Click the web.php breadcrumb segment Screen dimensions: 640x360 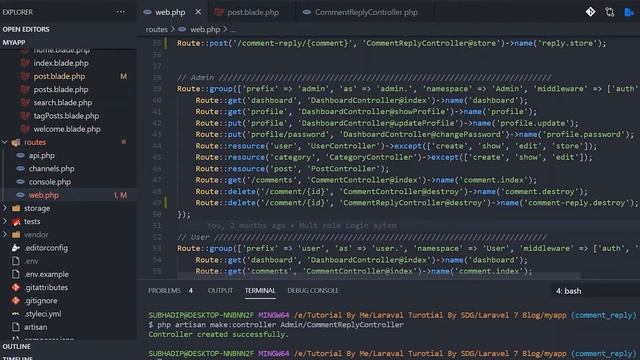point(205,29)
